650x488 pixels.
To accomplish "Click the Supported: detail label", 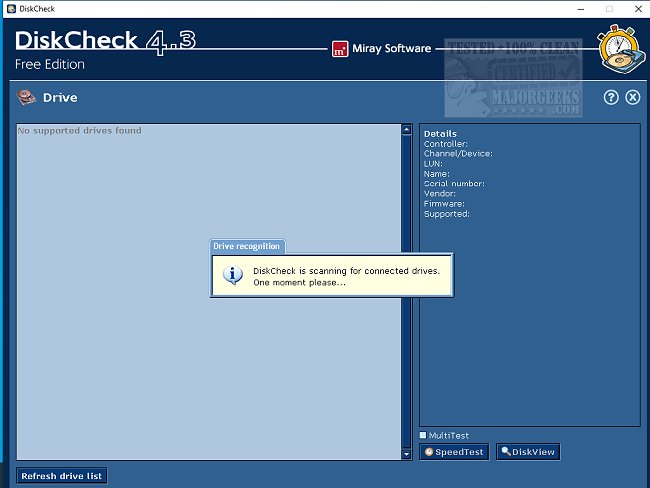I will (x=446, y=214).
